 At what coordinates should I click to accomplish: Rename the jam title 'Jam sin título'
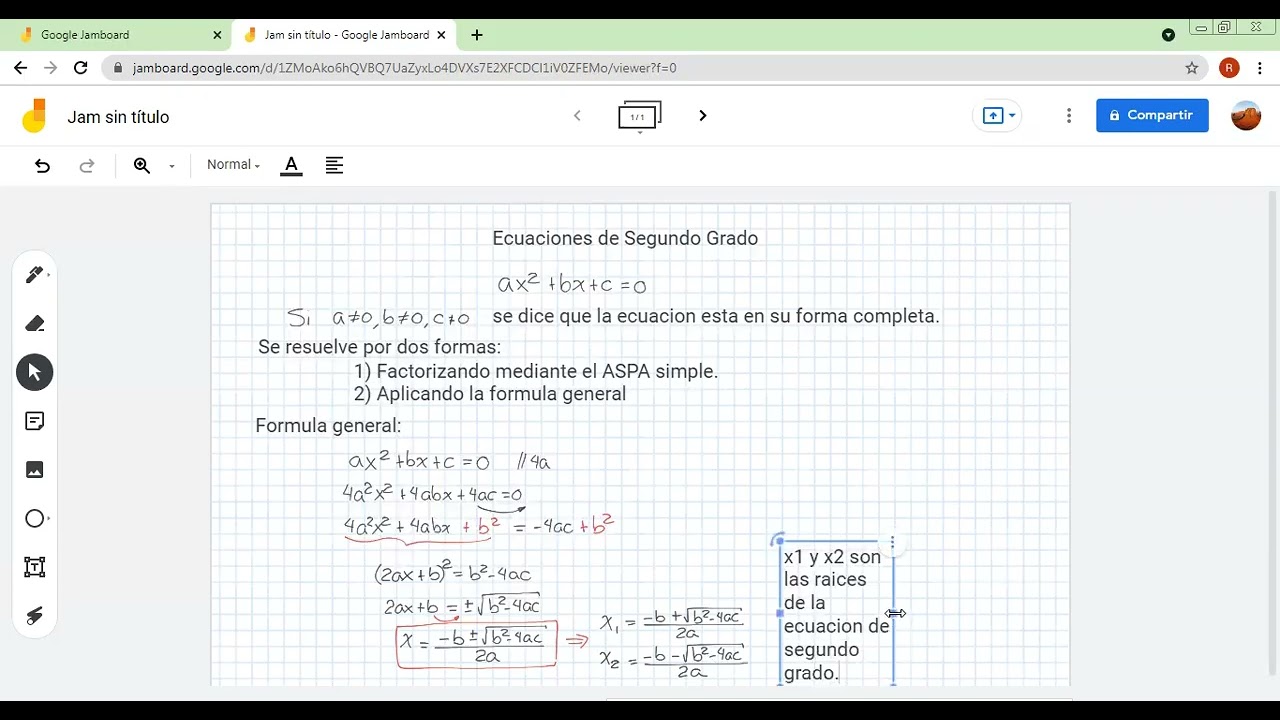(118, 117)
